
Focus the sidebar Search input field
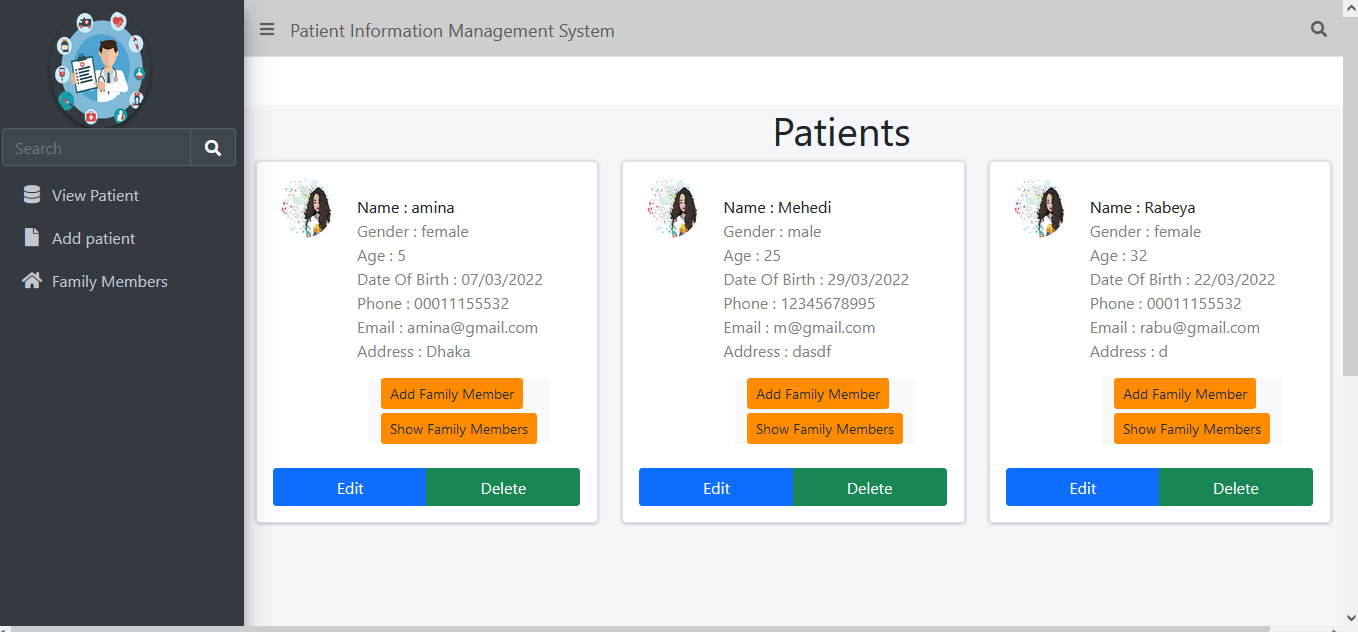tap(97, 147)
